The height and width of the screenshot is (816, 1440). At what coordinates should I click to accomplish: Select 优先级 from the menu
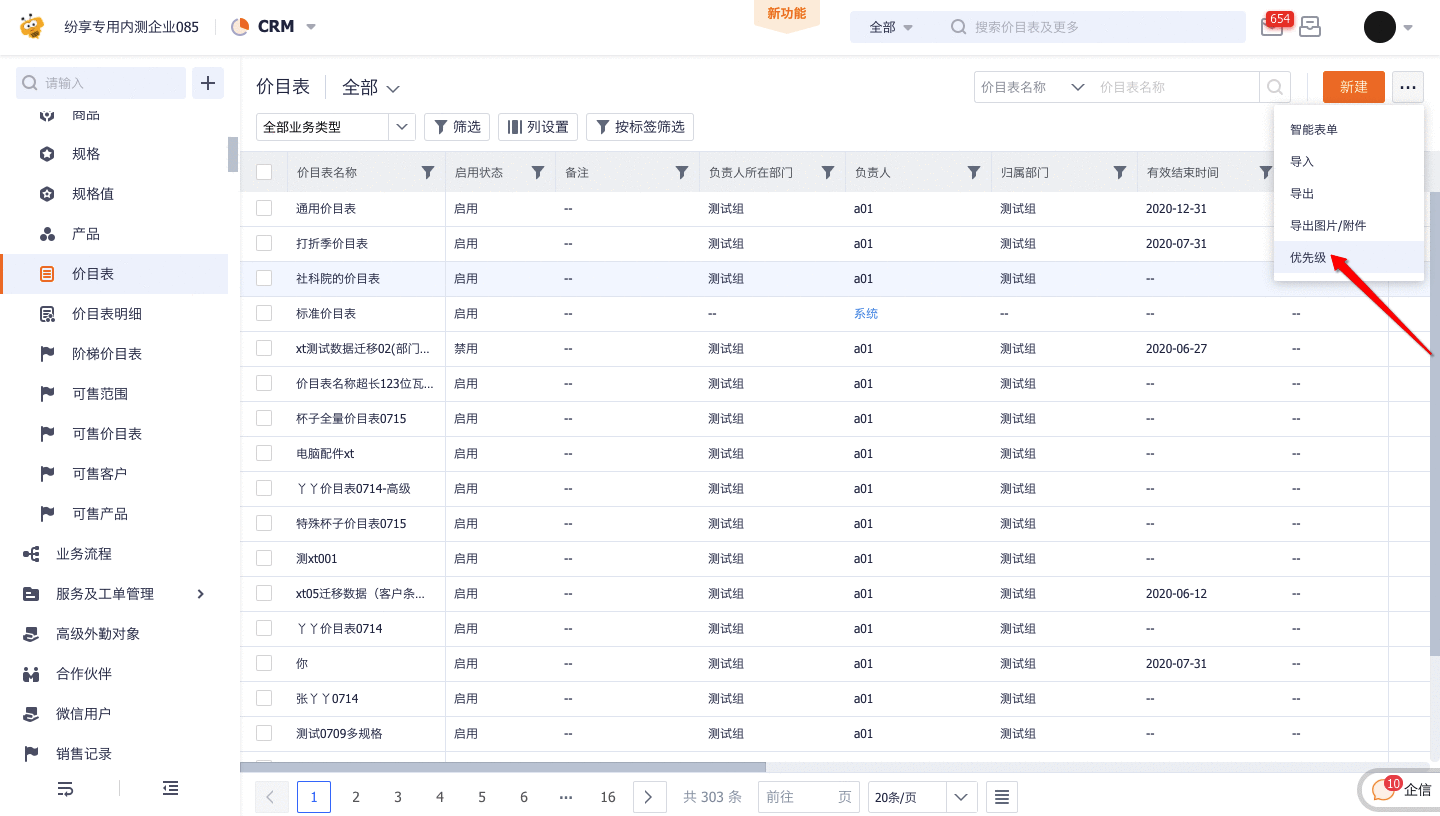[1348, 257]
